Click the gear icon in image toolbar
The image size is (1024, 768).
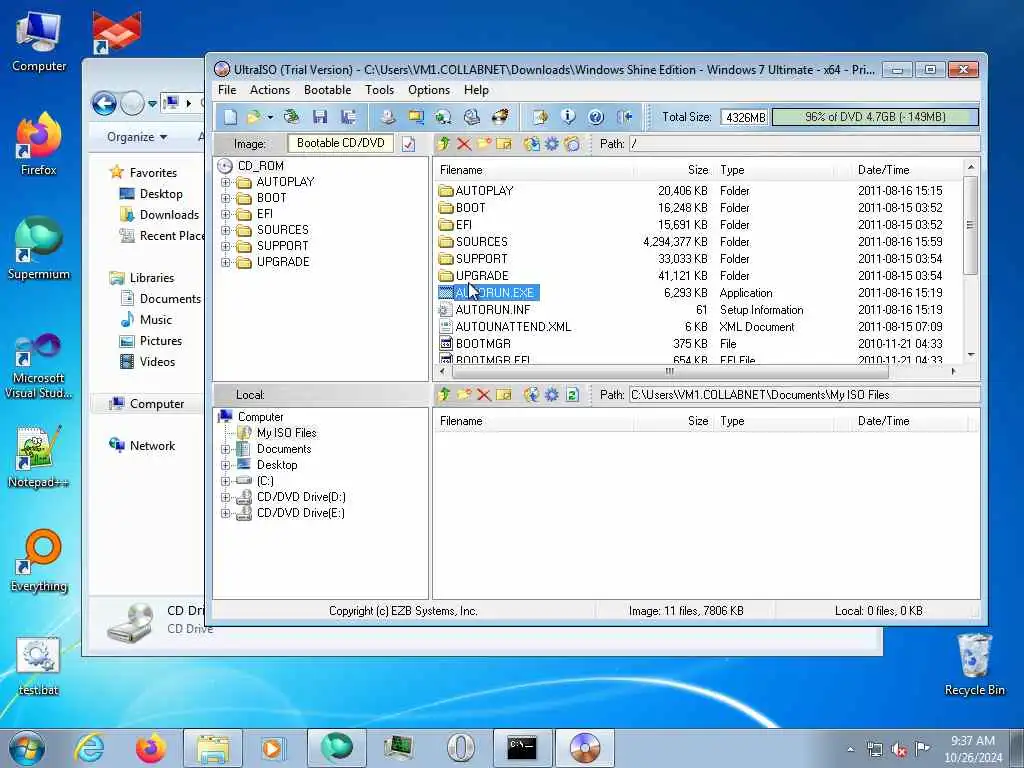tap(552, 144)
